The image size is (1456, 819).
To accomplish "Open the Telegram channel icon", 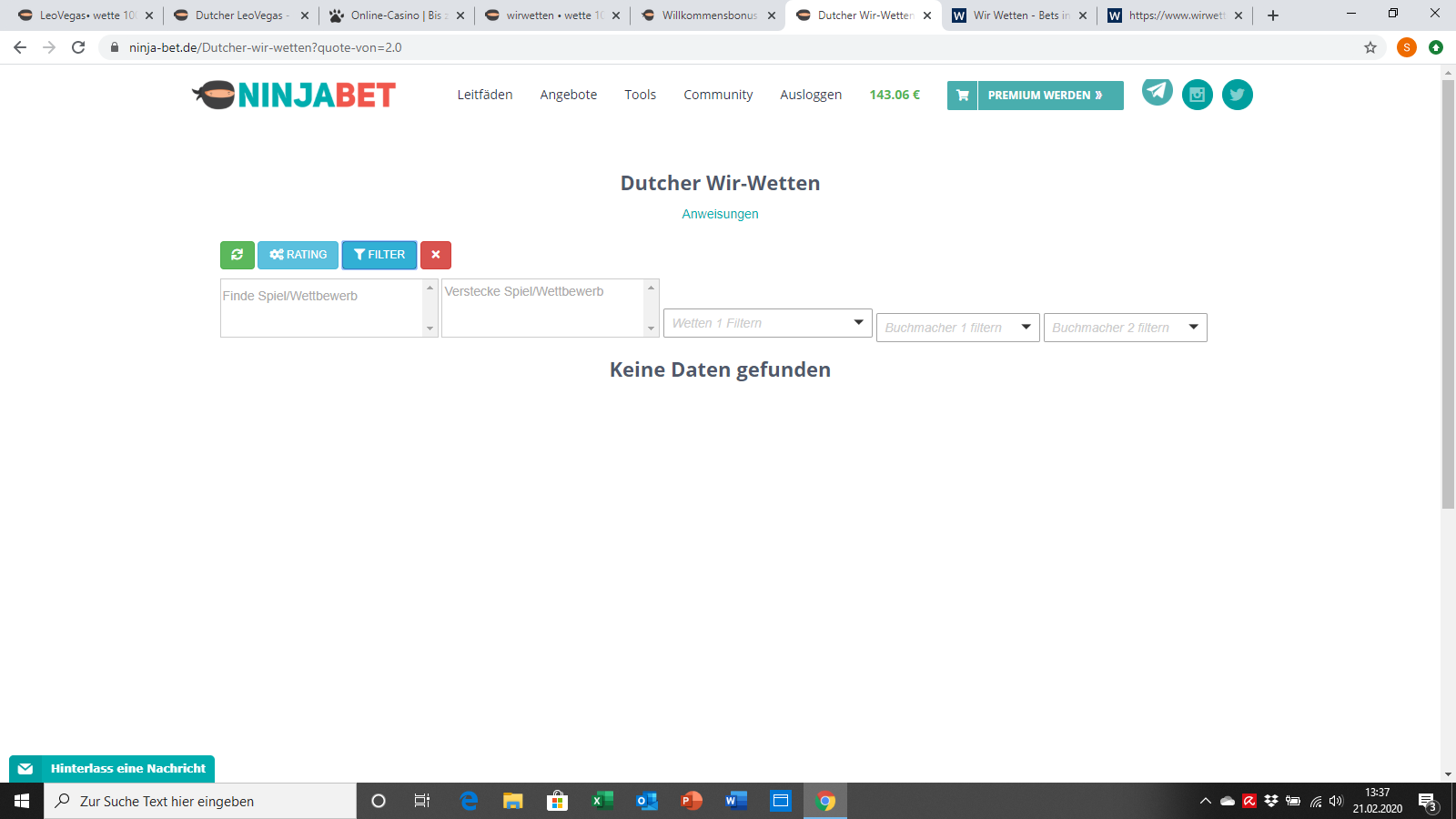I will pos(1158,92).
